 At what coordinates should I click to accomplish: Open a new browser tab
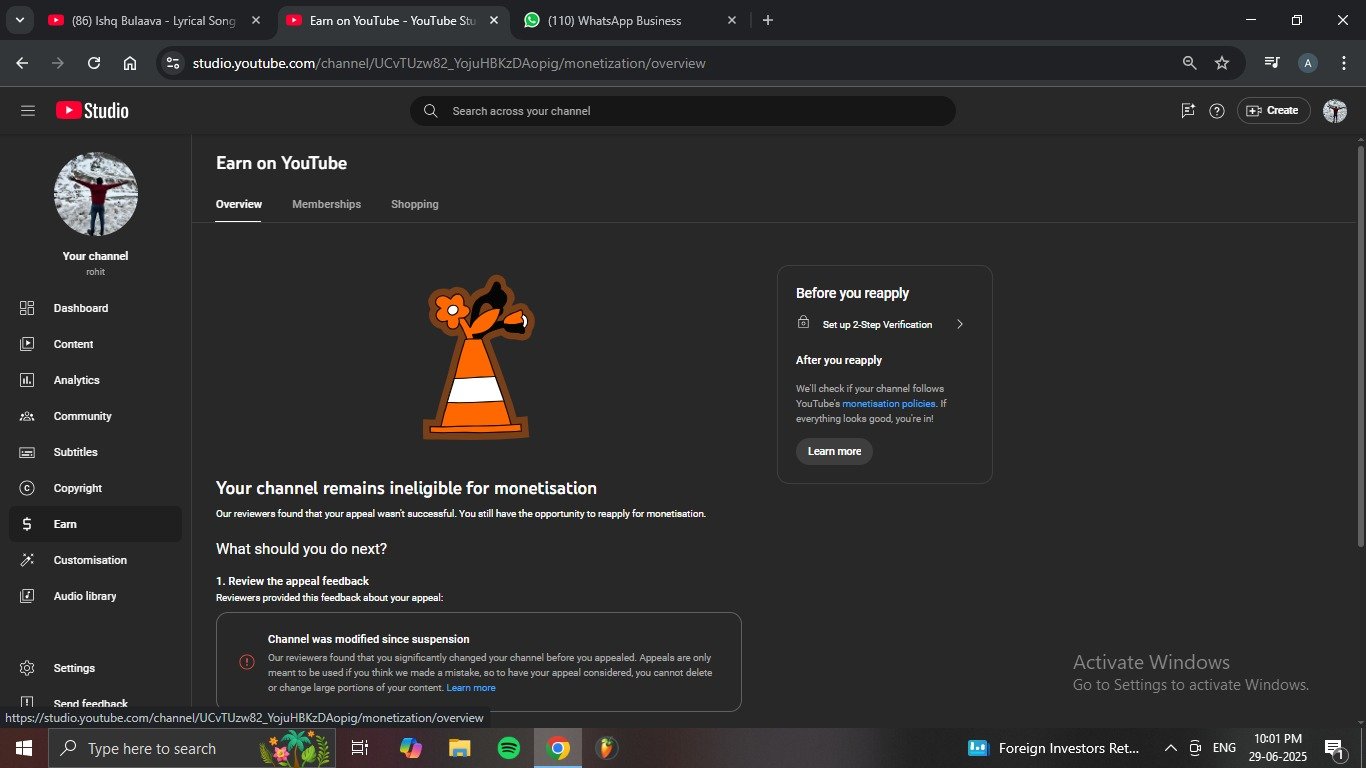[x=768, y=20]
